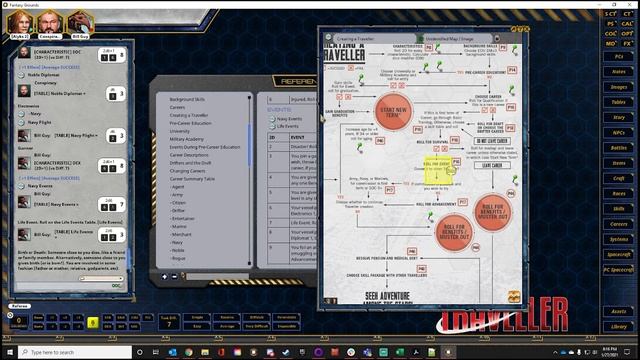Viewport: 640px width, 360px height.
Task: Click the Windows taskbar search box
Action: (x=75, y=352)
